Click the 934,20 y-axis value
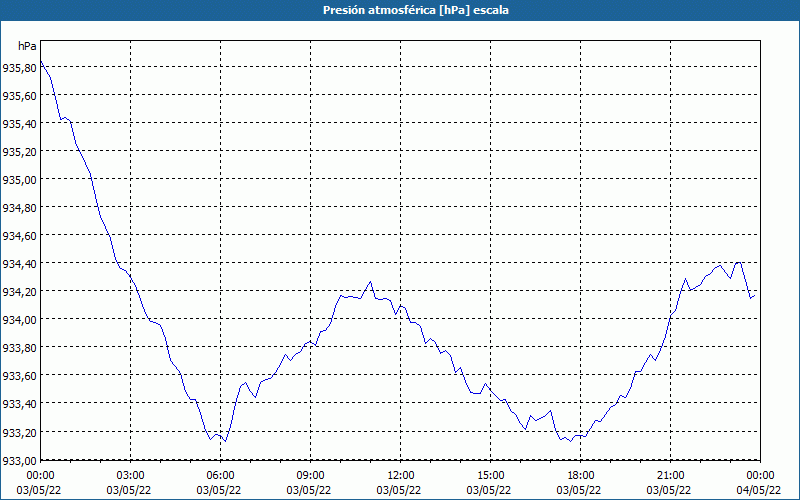Screen dimensions: 800x500 pos(18,292)
